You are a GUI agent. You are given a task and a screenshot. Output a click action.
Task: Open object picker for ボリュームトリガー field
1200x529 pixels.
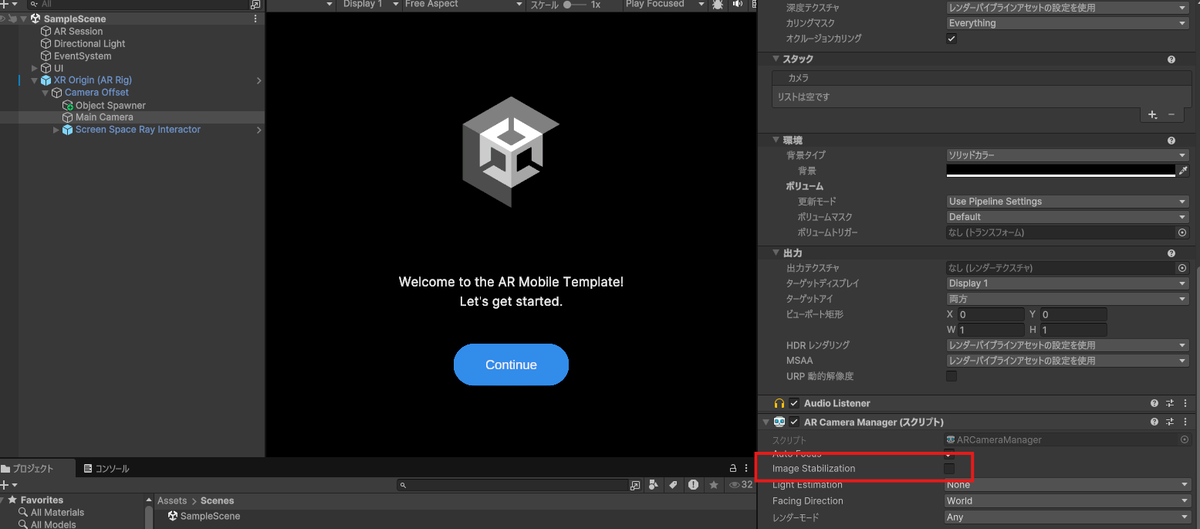[x=1182, y=233]
